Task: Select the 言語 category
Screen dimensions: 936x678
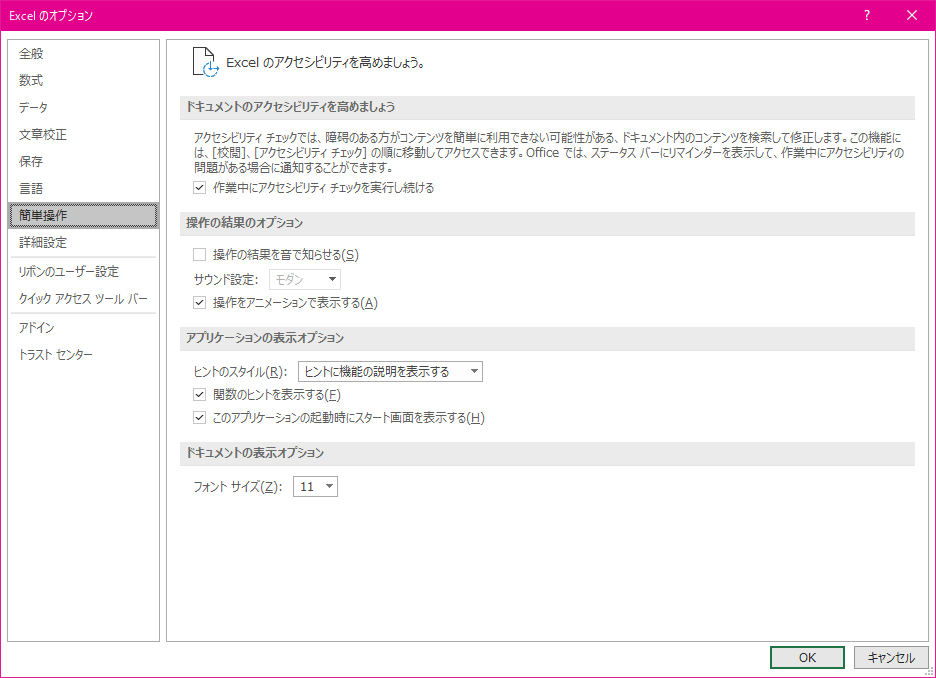Action: pos(84,189)
